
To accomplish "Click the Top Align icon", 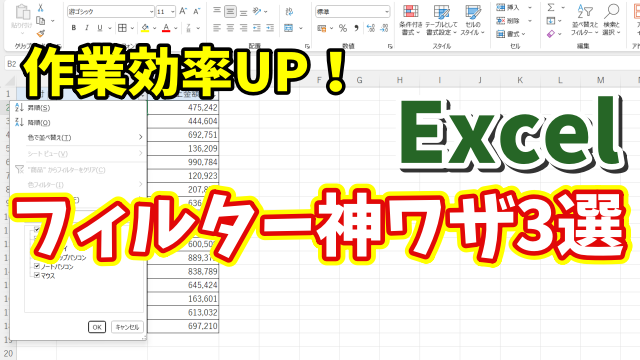I will [217, 11].
